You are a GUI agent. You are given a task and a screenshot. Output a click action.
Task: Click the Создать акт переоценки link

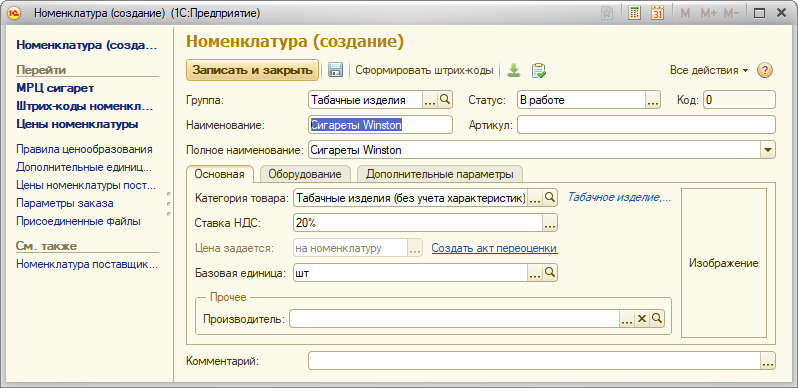point(494,248)
